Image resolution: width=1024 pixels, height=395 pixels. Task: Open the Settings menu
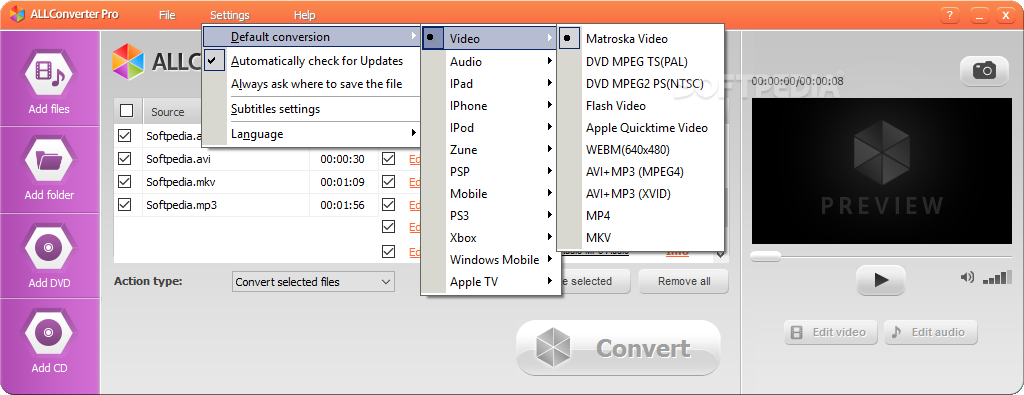[230, 15]
